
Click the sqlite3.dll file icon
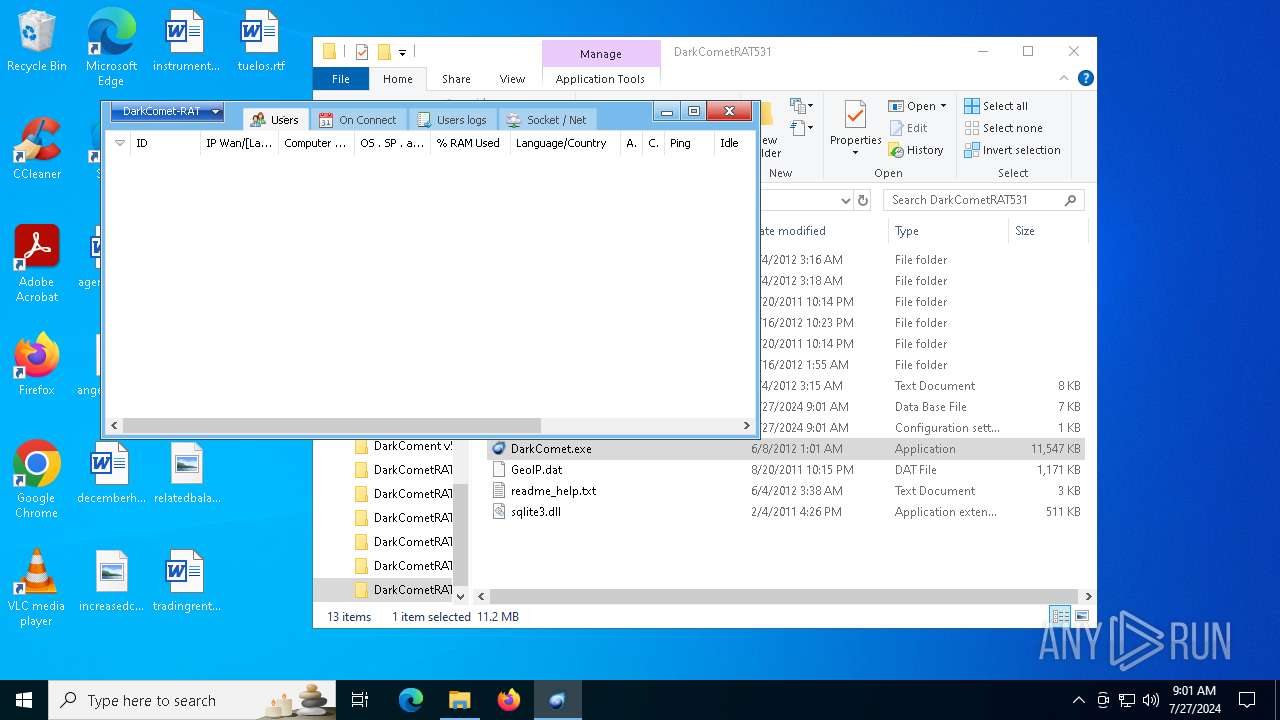[500, 512]
